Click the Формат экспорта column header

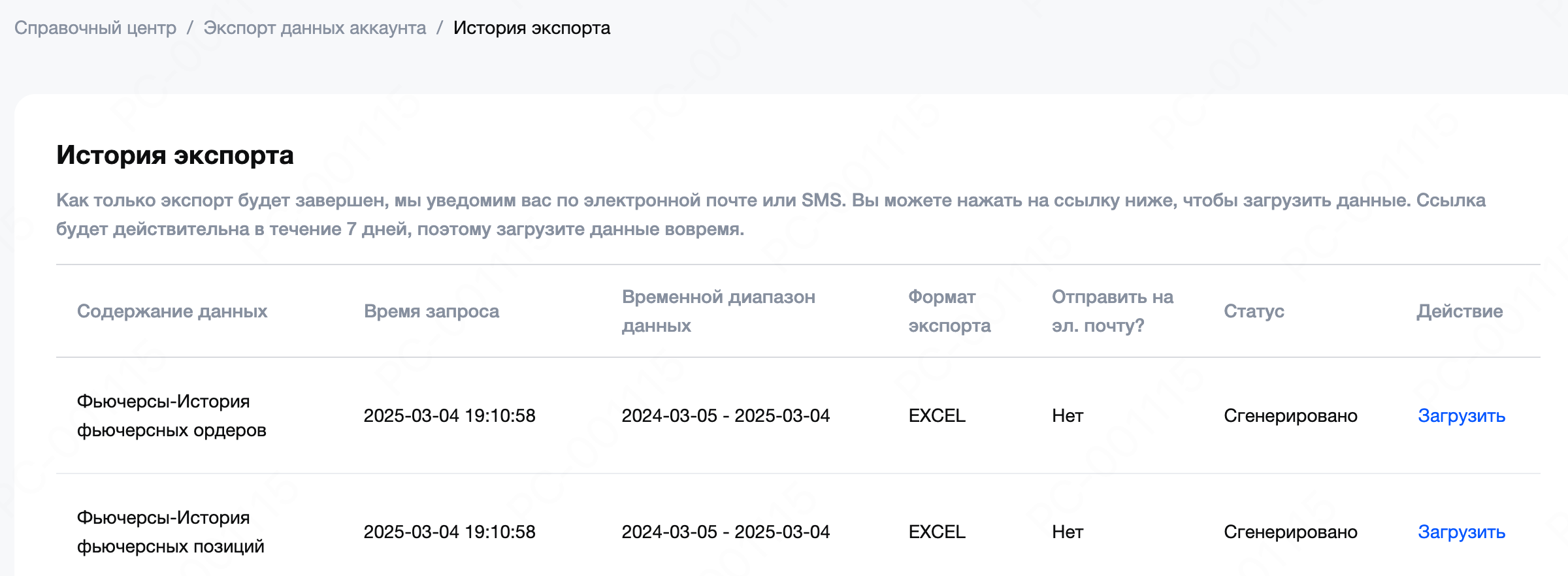click(x=949, y=312)
